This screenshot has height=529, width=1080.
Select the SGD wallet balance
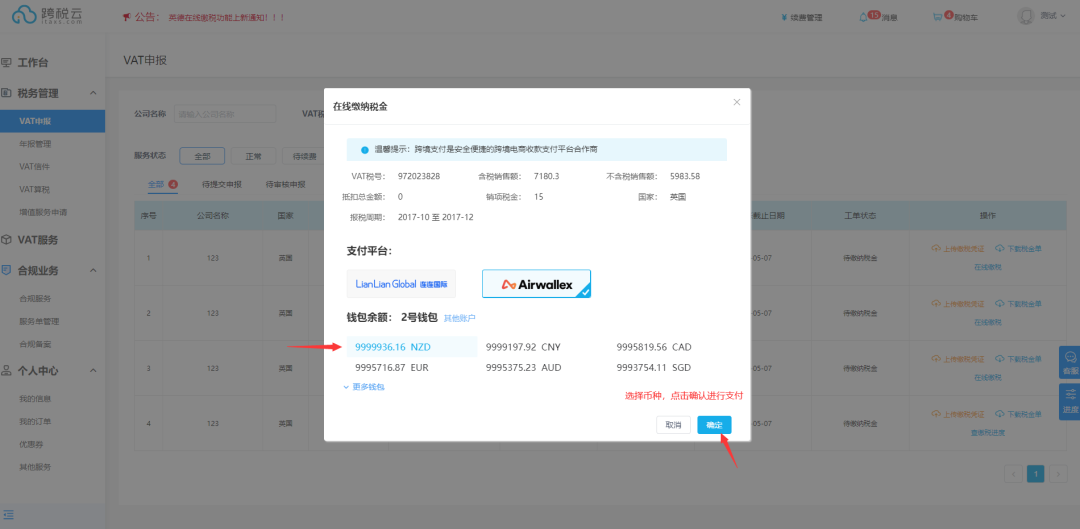point(654,368)
